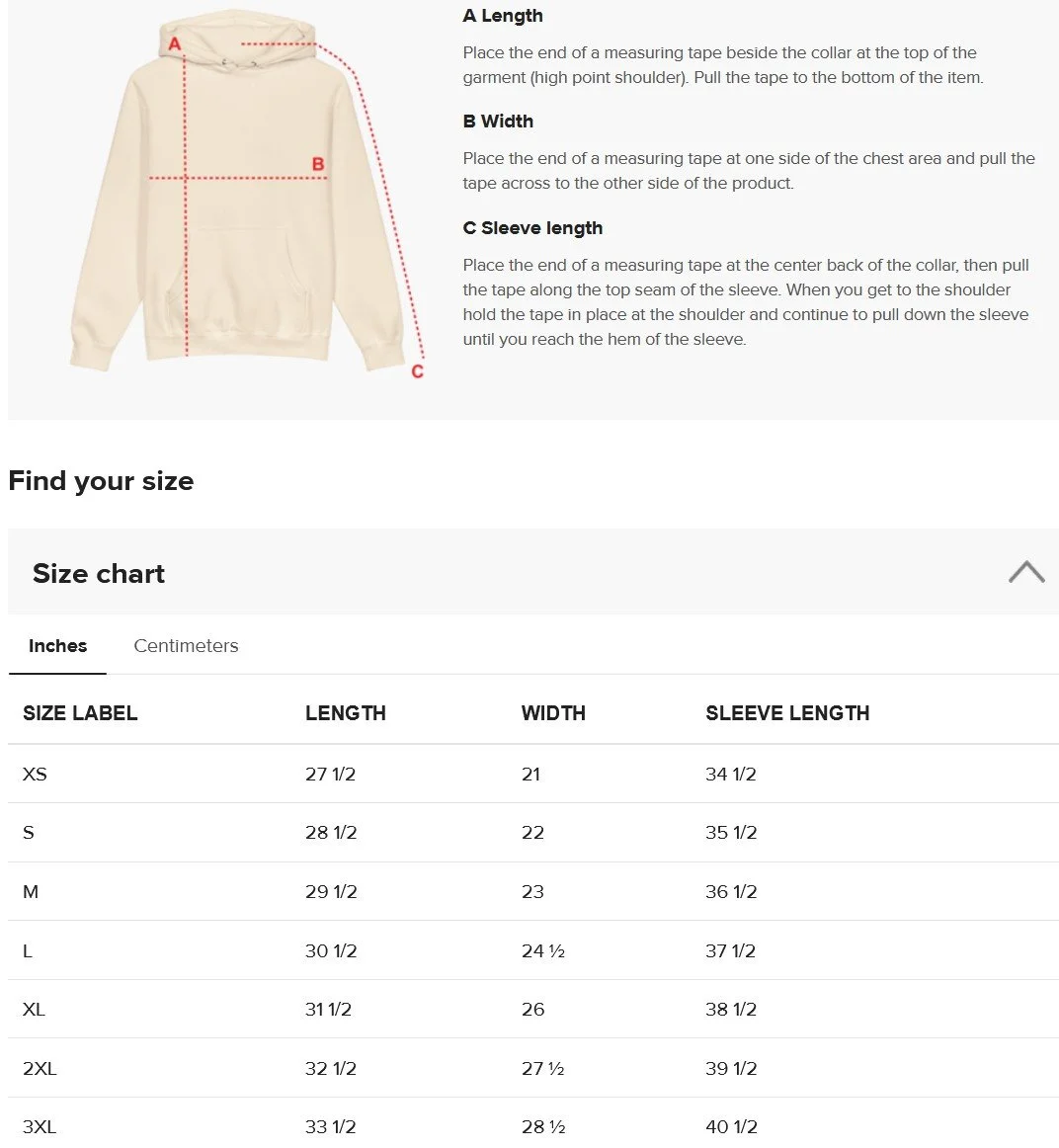Click the red B marker on hoodie
Screen dimensions: 1059x1148
point(318,164)
